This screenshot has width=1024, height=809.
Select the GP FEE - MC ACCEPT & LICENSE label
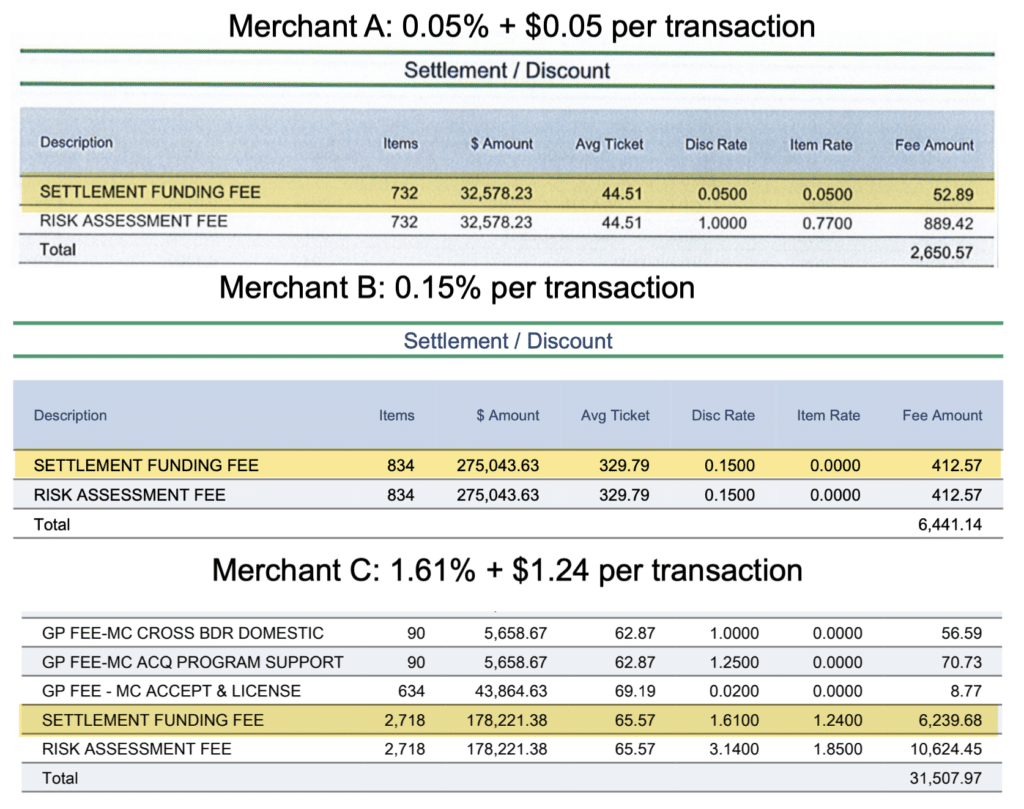[x=171, y=691]
